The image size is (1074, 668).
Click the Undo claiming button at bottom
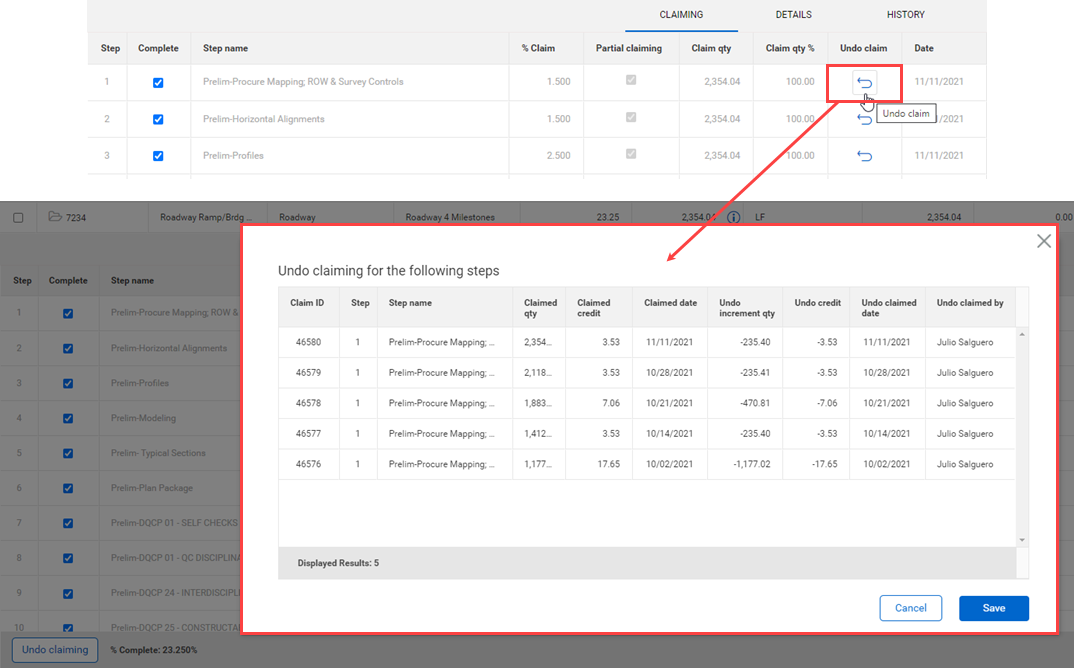coord(55,650)
